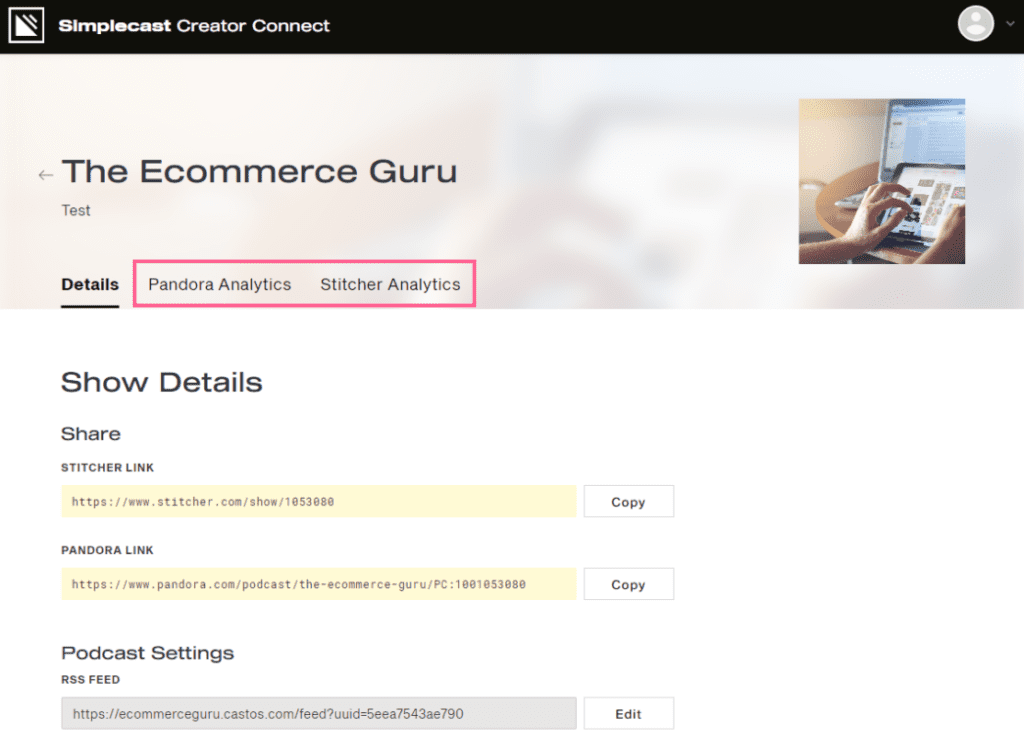Edit the RSS feed URL
Image resolution: width=1024 pixels, height=750 pixels.
(628, 713)
